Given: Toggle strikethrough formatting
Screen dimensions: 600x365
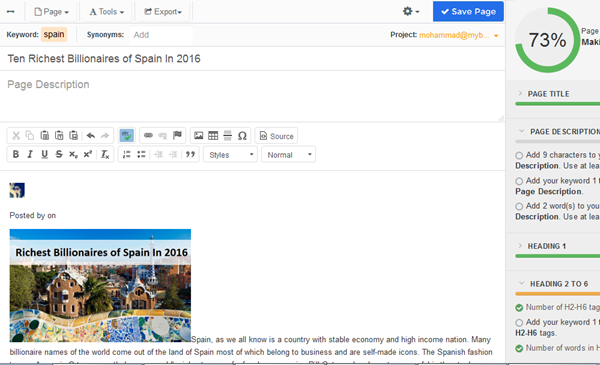Looking at the screenshot, I should point(59,154).
